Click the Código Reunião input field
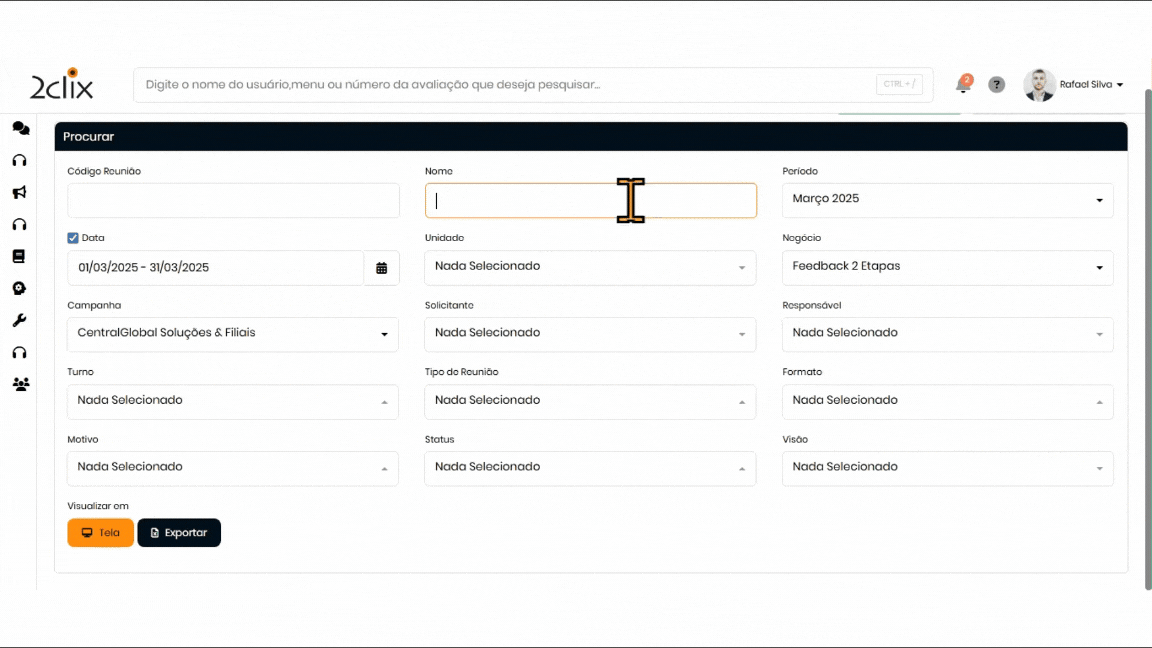1152x648 pixels. point(233,201)
